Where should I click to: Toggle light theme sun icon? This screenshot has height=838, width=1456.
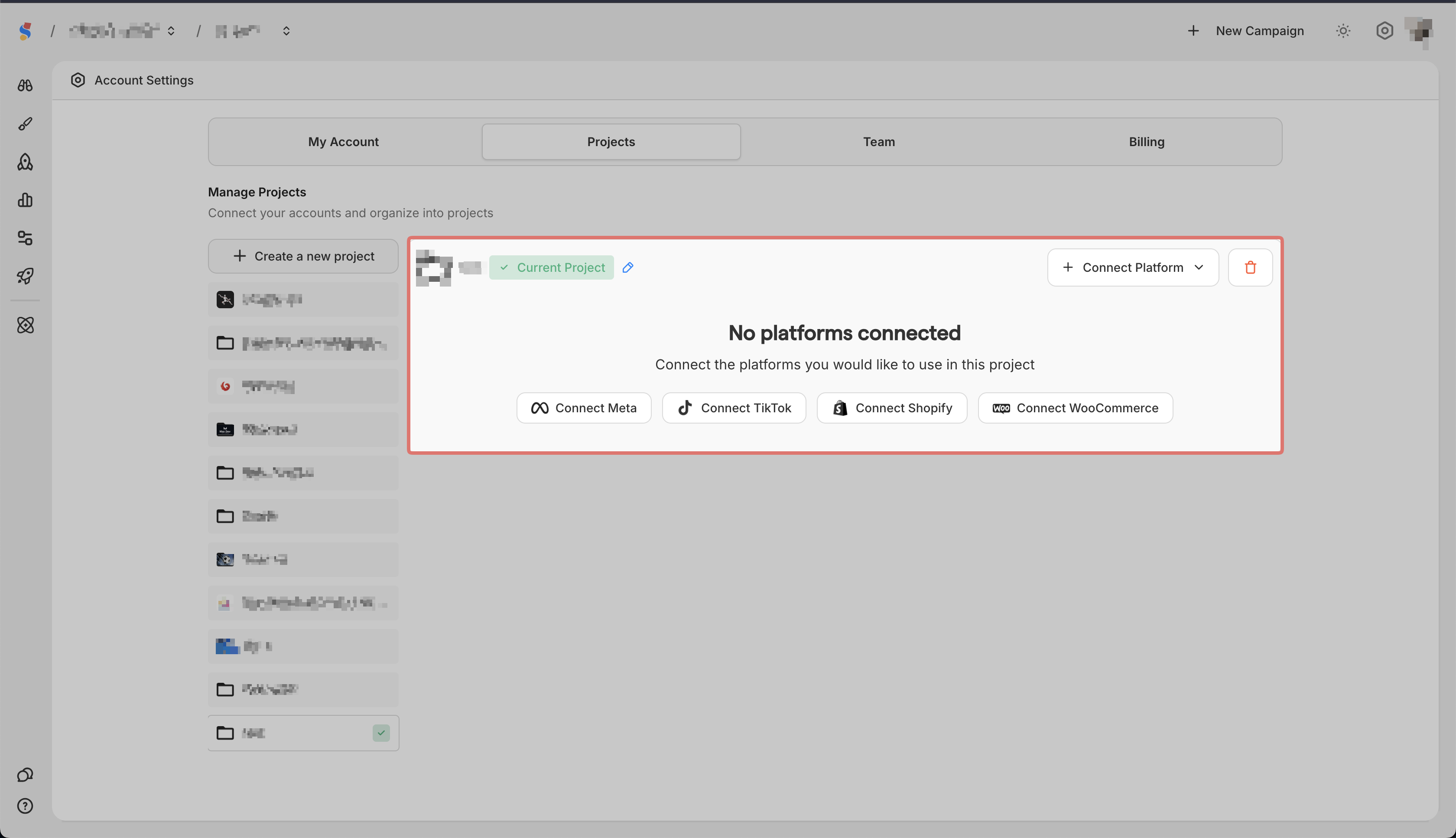(1342, 31)
